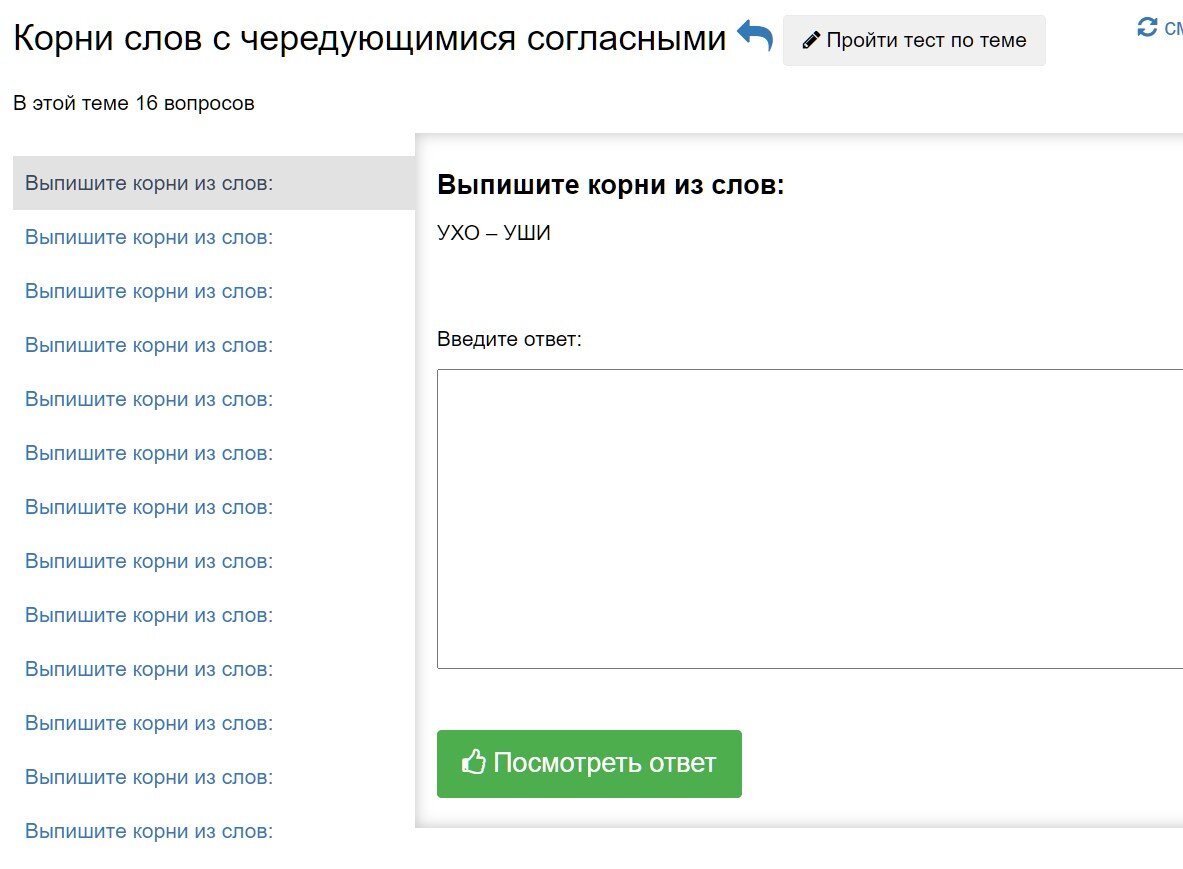Click the blue back arrow icon
The width and height of the screenshot is (1183, 869).
click(757, 35)
